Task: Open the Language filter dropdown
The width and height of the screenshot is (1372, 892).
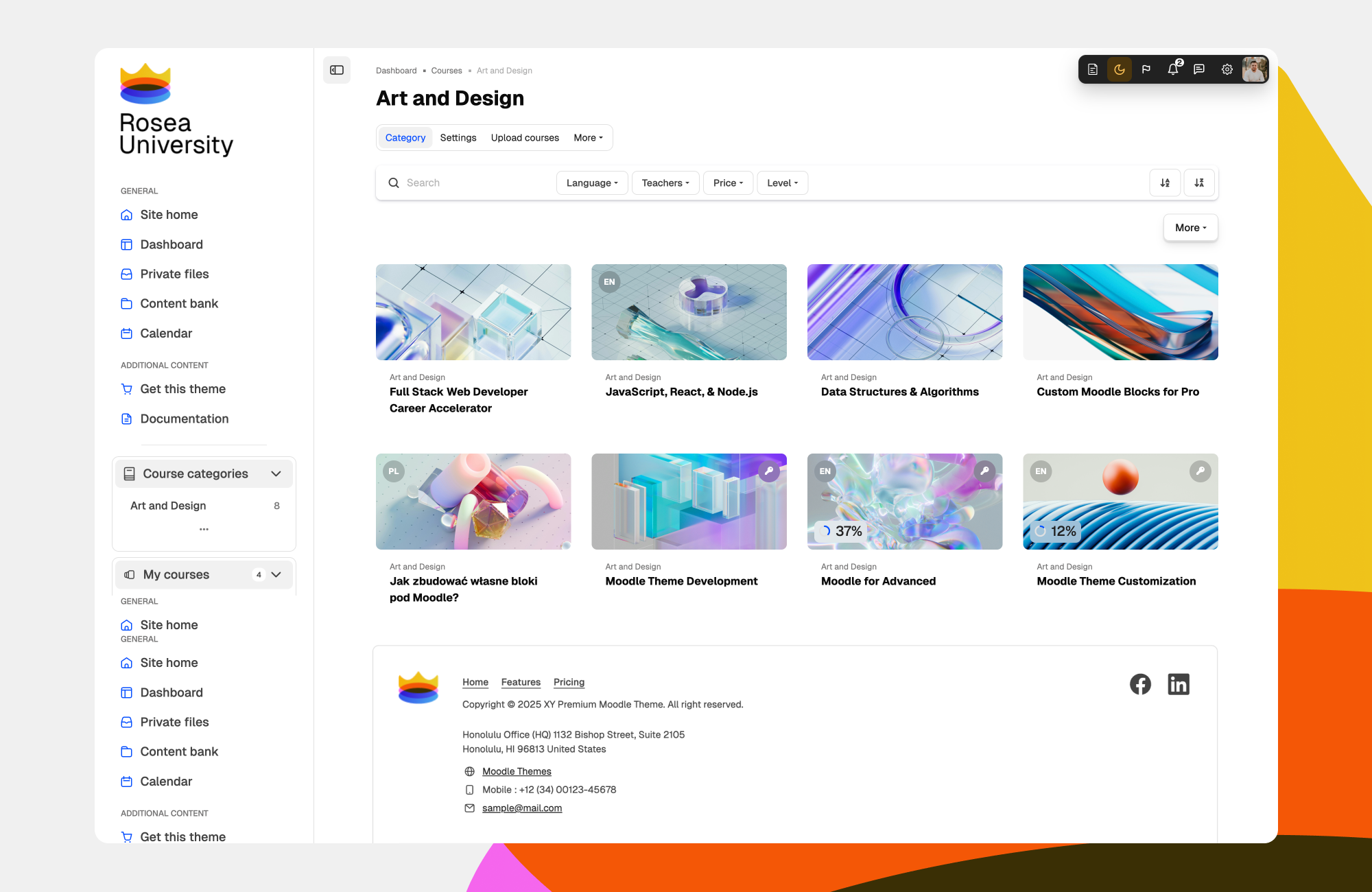Action: tap(591, 183)
